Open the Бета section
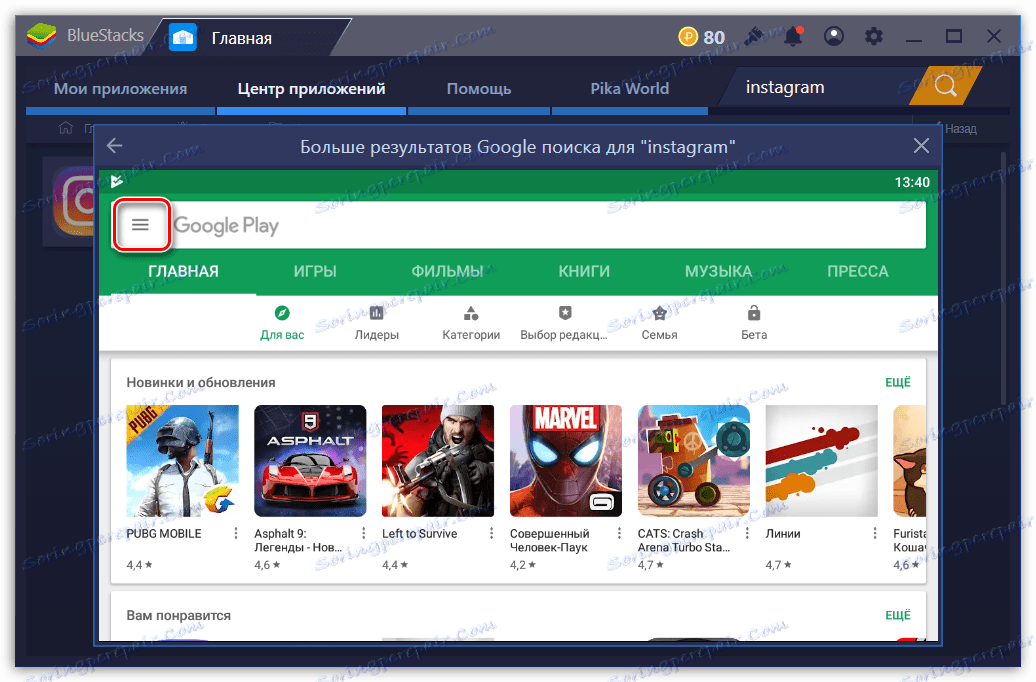 click(x=753, y=322)
